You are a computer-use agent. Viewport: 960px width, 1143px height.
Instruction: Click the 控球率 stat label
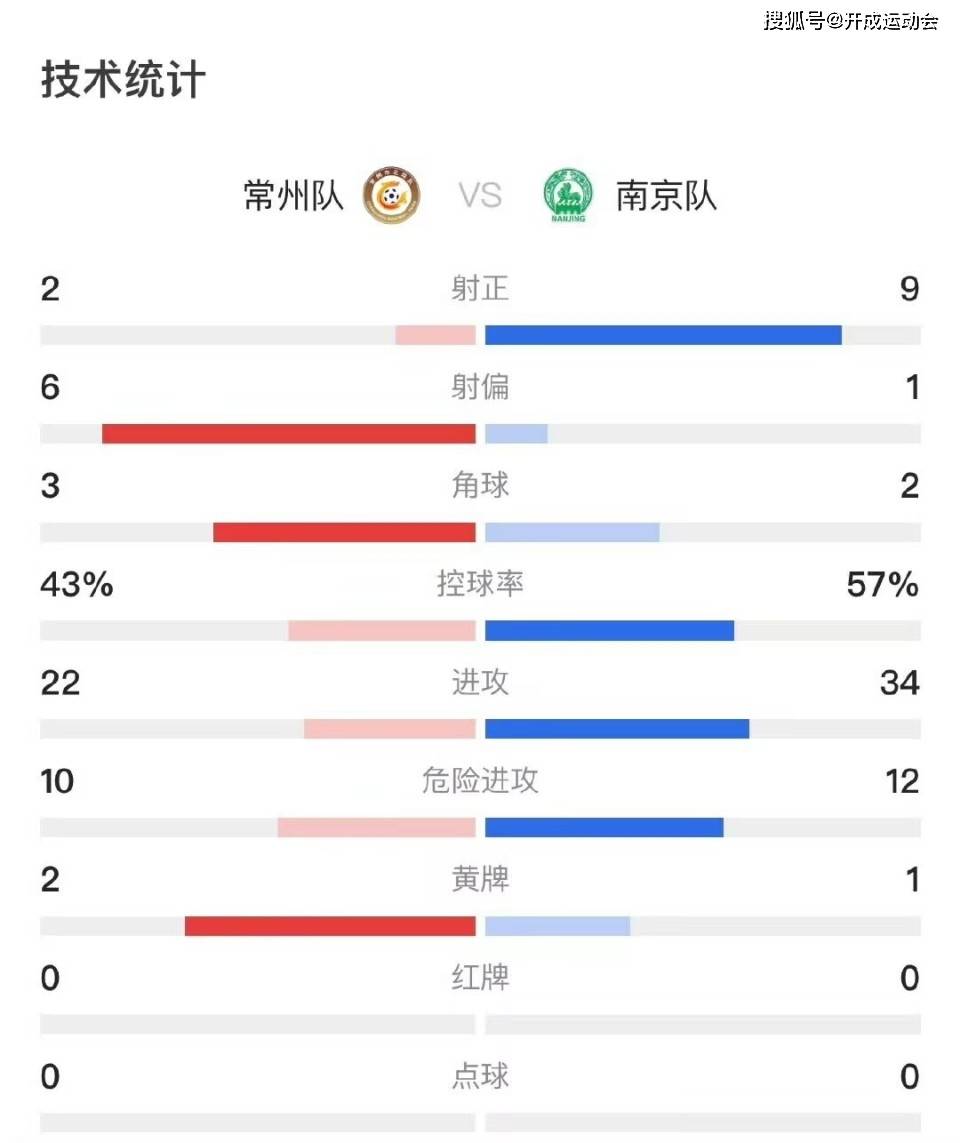480,584
